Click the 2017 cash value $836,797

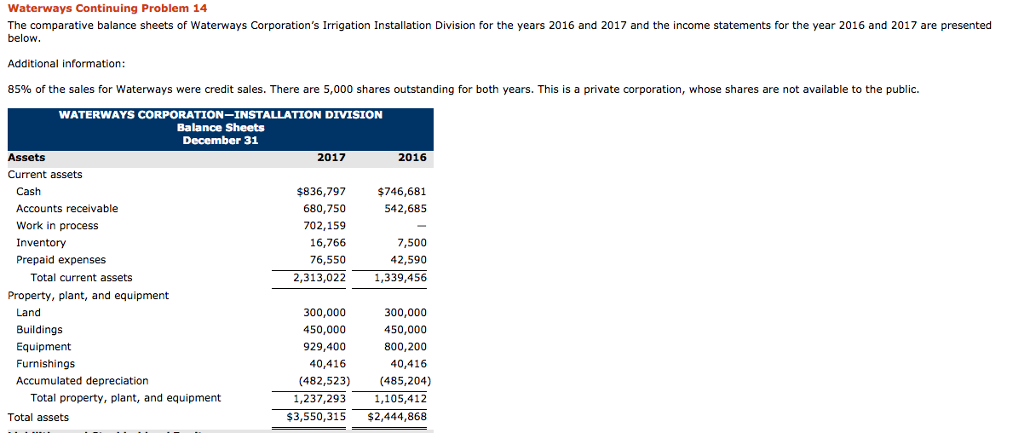[x=321, y=191]
